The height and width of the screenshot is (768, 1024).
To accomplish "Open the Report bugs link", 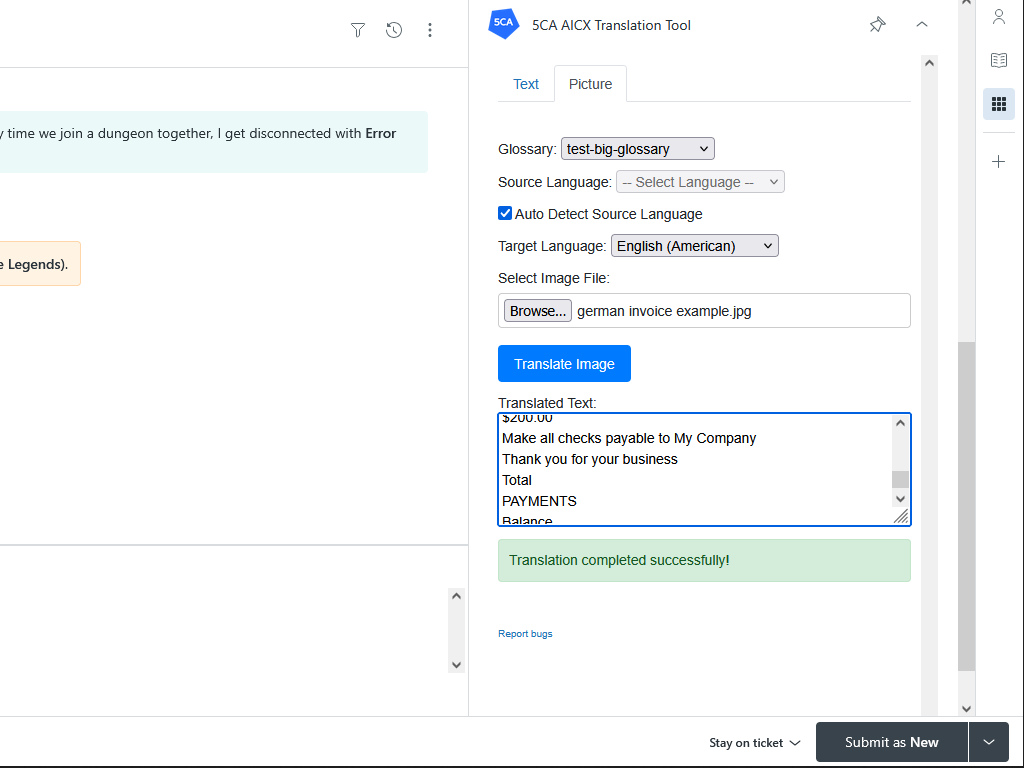I will (525, 633).
